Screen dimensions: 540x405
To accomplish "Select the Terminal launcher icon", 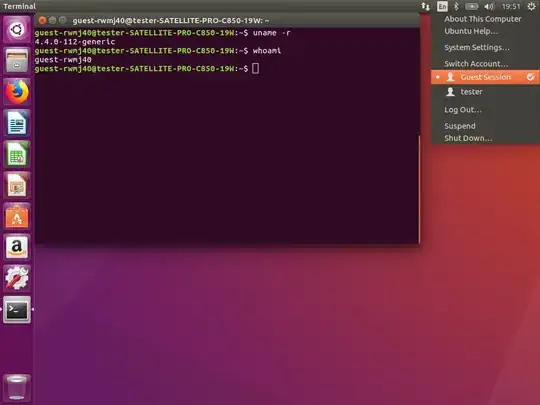I will pyautogui.click(x=17, y=310).
